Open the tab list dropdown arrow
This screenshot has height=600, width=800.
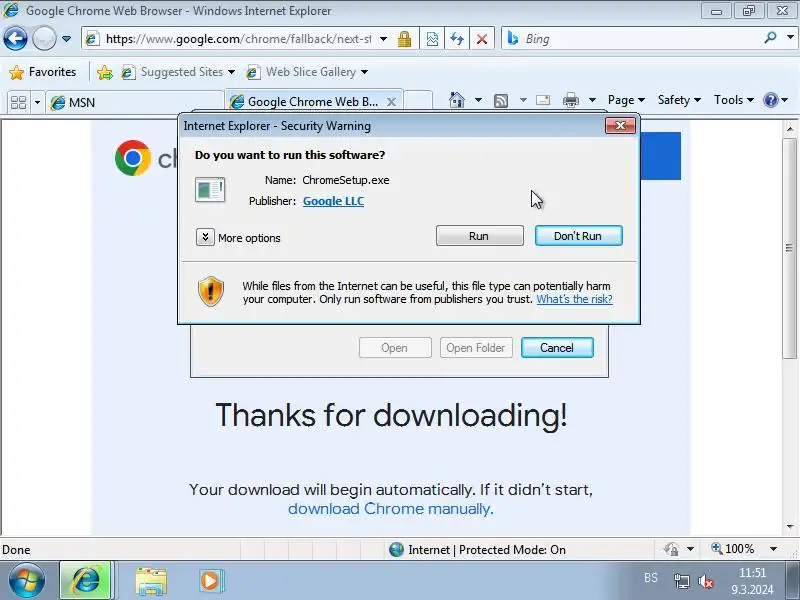(x=37, y=103)
